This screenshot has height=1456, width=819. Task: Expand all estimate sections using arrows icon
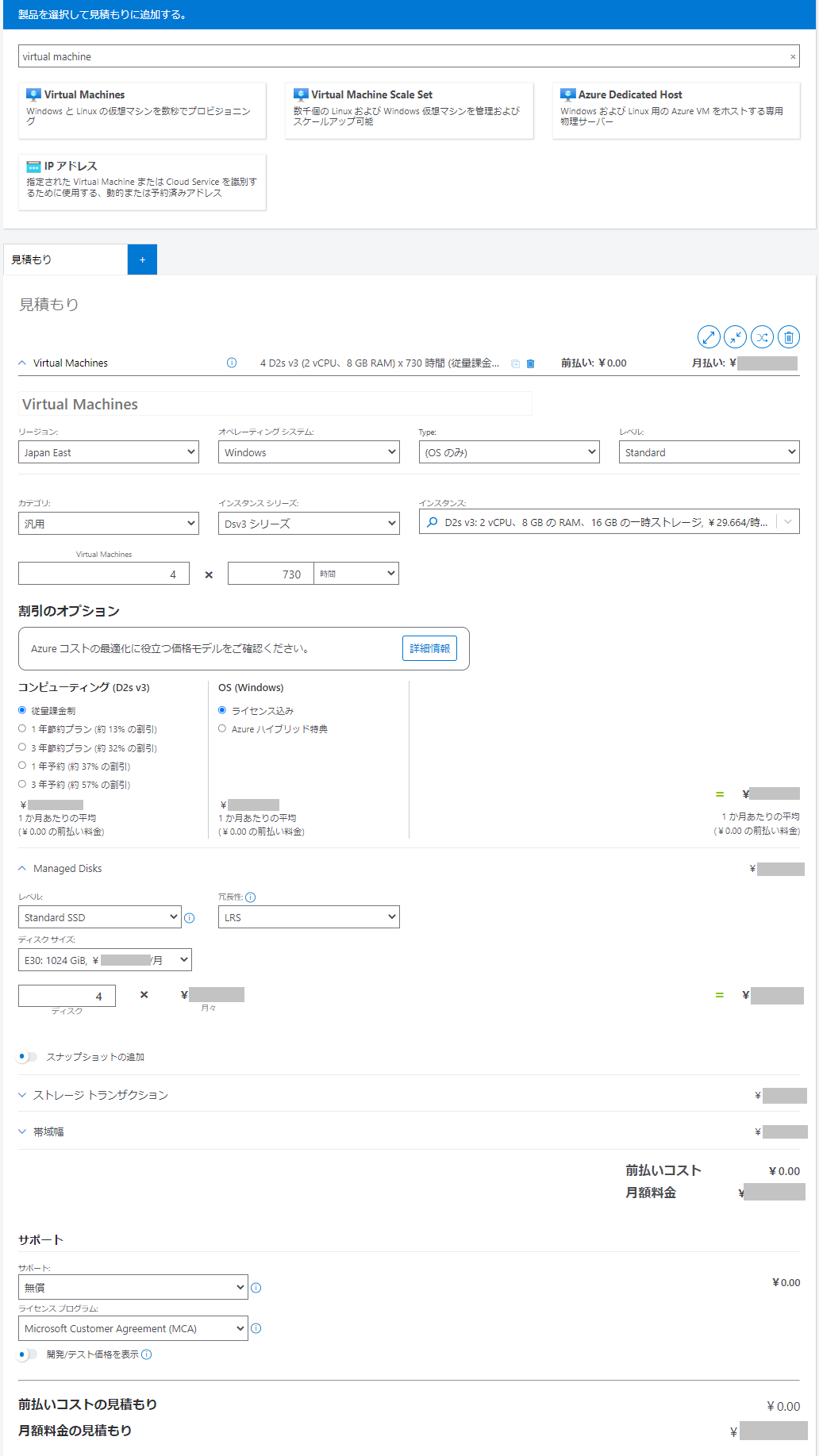coord(709,337)
